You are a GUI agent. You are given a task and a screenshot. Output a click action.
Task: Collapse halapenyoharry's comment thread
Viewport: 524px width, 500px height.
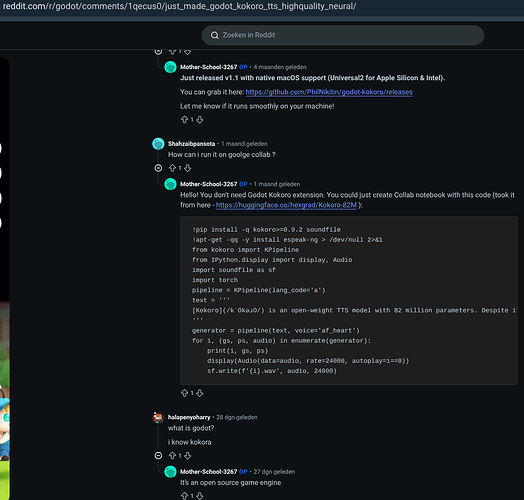[x=158, y=456]
